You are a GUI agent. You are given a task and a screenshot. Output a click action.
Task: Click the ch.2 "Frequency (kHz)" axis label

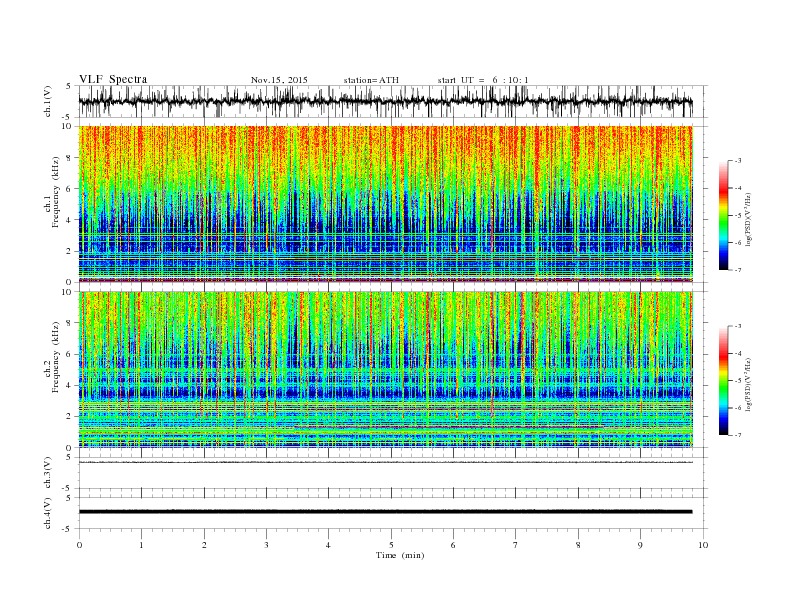coord(55,356)
